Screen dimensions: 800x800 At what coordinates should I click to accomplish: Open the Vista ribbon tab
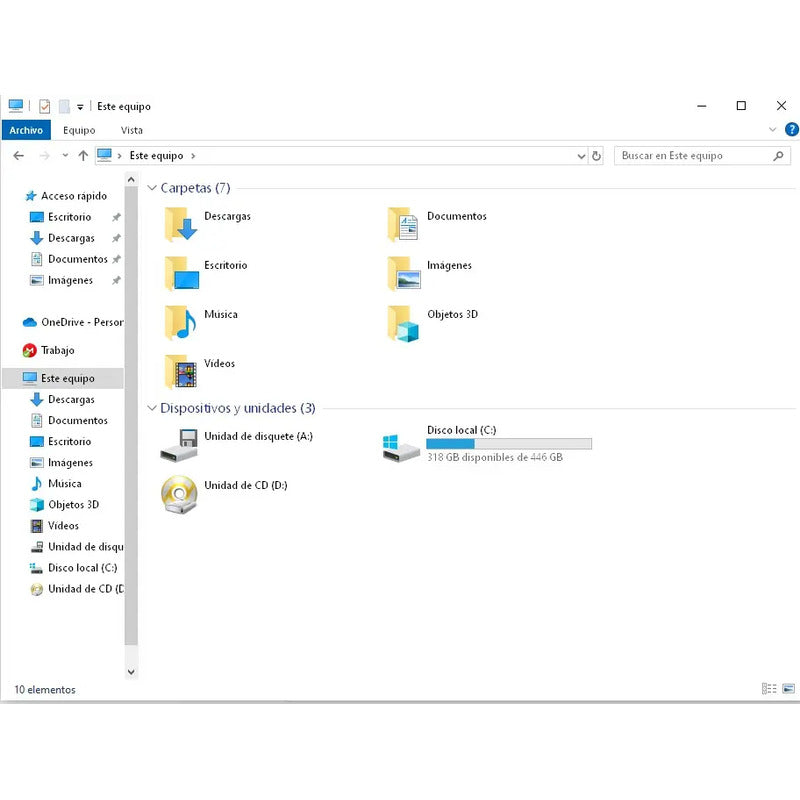click(x=132, y=130)
